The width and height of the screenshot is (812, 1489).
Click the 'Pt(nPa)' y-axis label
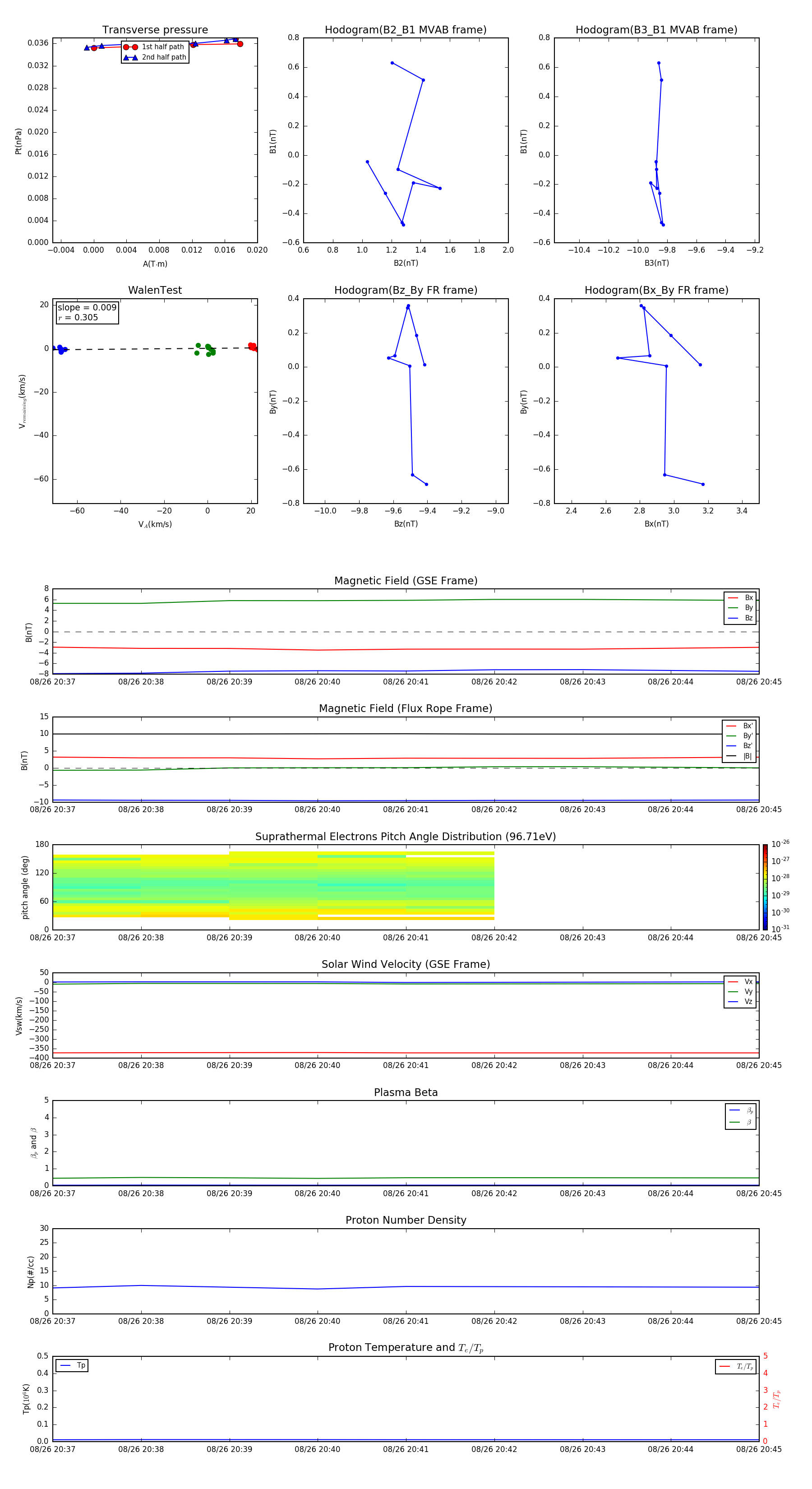coord(18,141)
